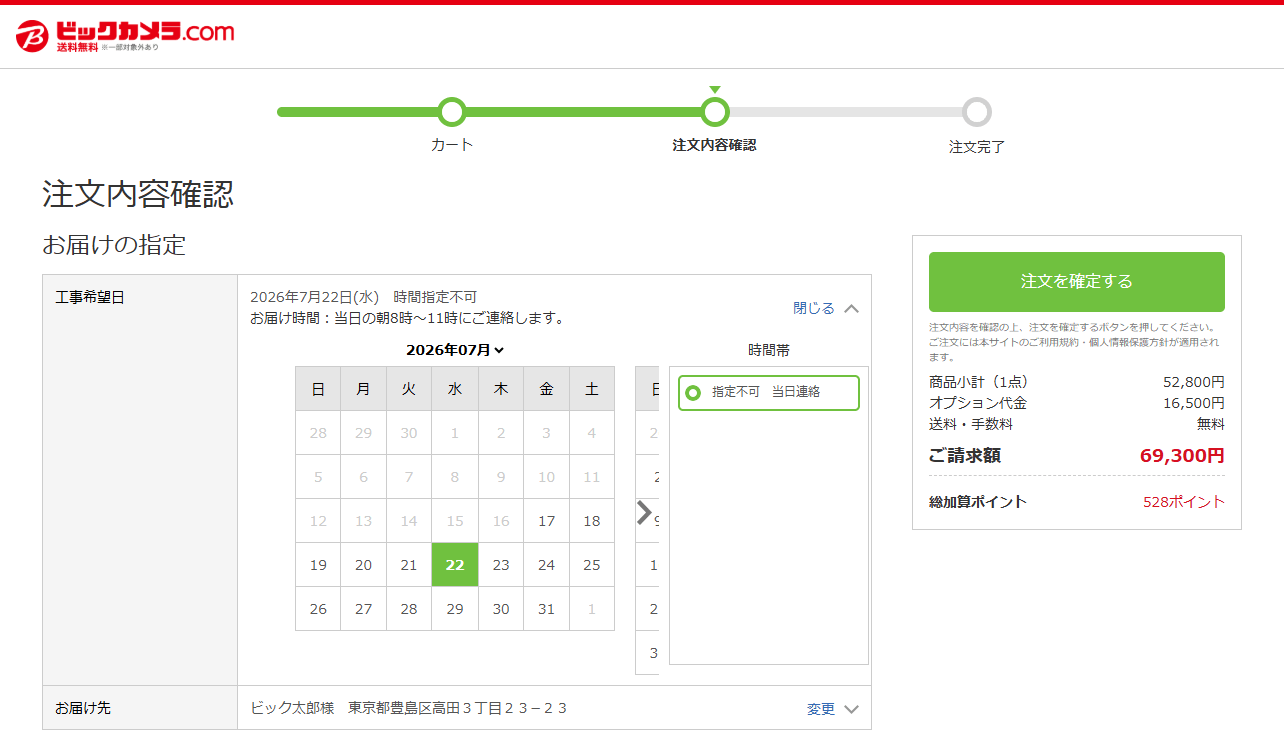Click the 2026年7月22日(水) 時間指定不可 text
1284x740 pixels.
[364, 297]
